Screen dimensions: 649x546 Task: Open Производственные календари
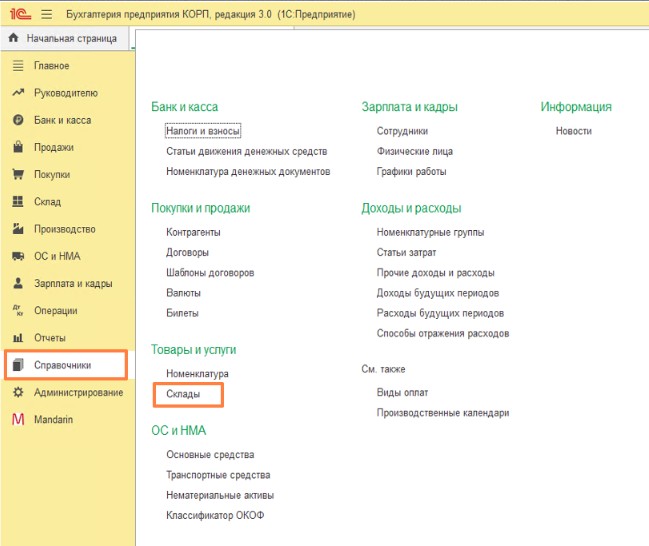(443, 413)
